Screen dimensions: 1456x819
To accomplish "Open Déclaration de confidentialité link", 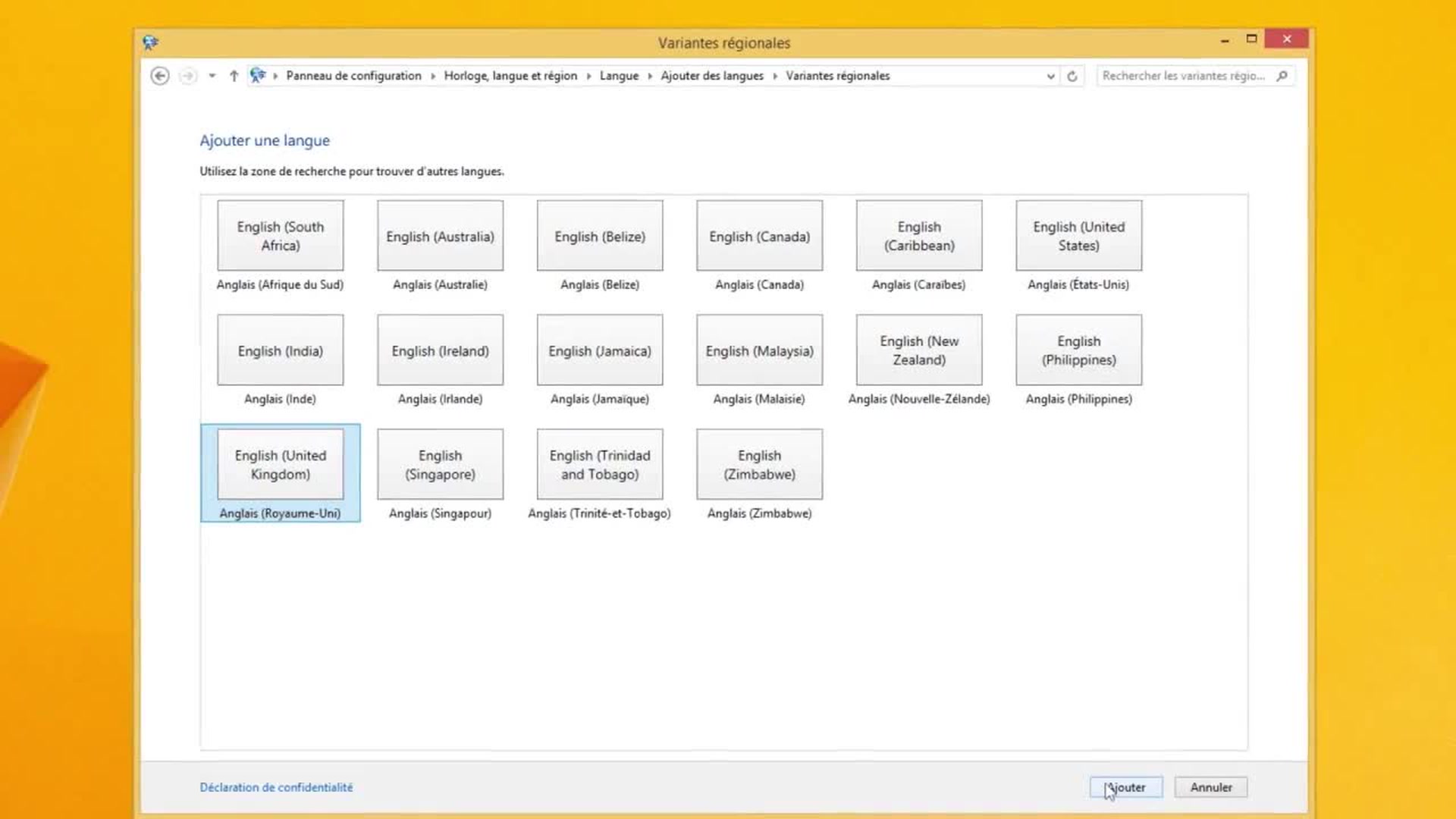I will pyautogui.click(x=276, y=787).
